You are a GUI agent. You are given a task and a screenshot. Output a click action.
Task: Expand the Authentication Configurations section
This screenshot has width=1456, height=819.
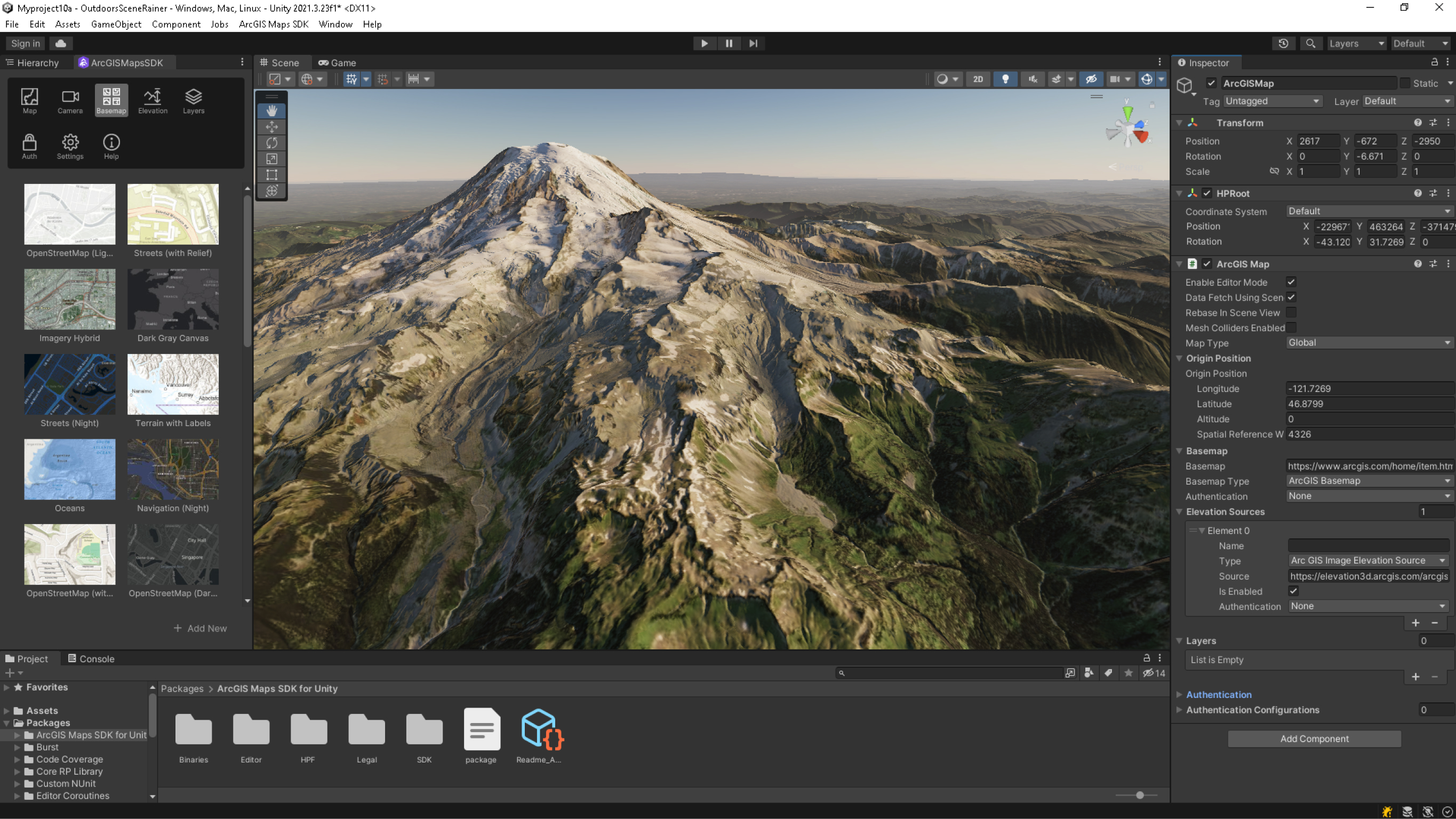tap(1180, 710)
